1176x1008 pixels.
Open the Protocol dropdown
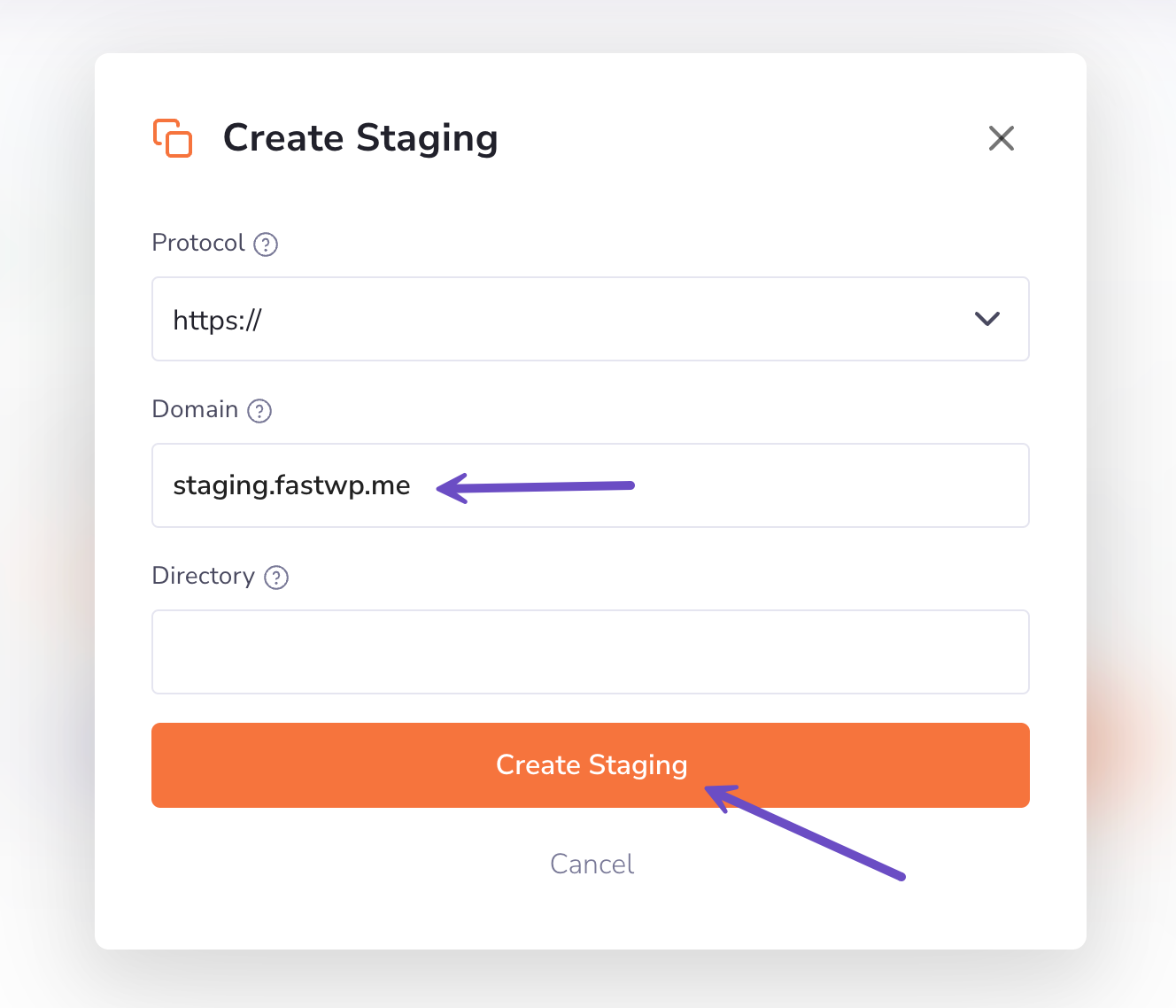590,319
